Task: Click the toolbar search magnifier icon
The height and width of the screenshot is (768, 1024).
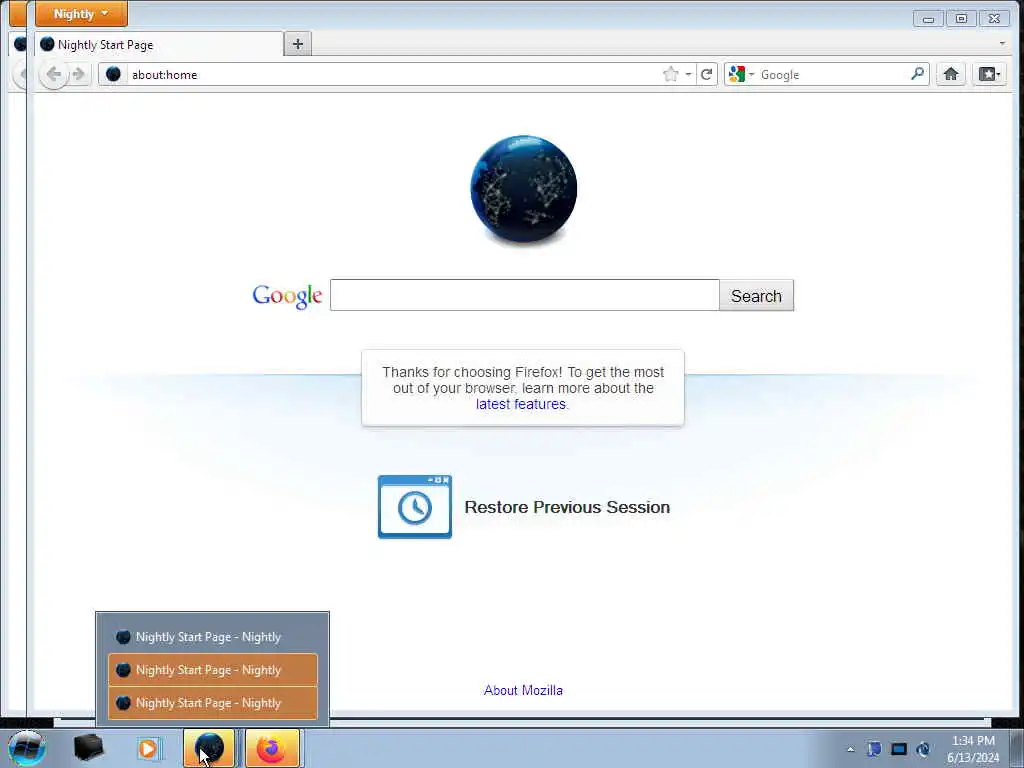Action: coord(918,74)
